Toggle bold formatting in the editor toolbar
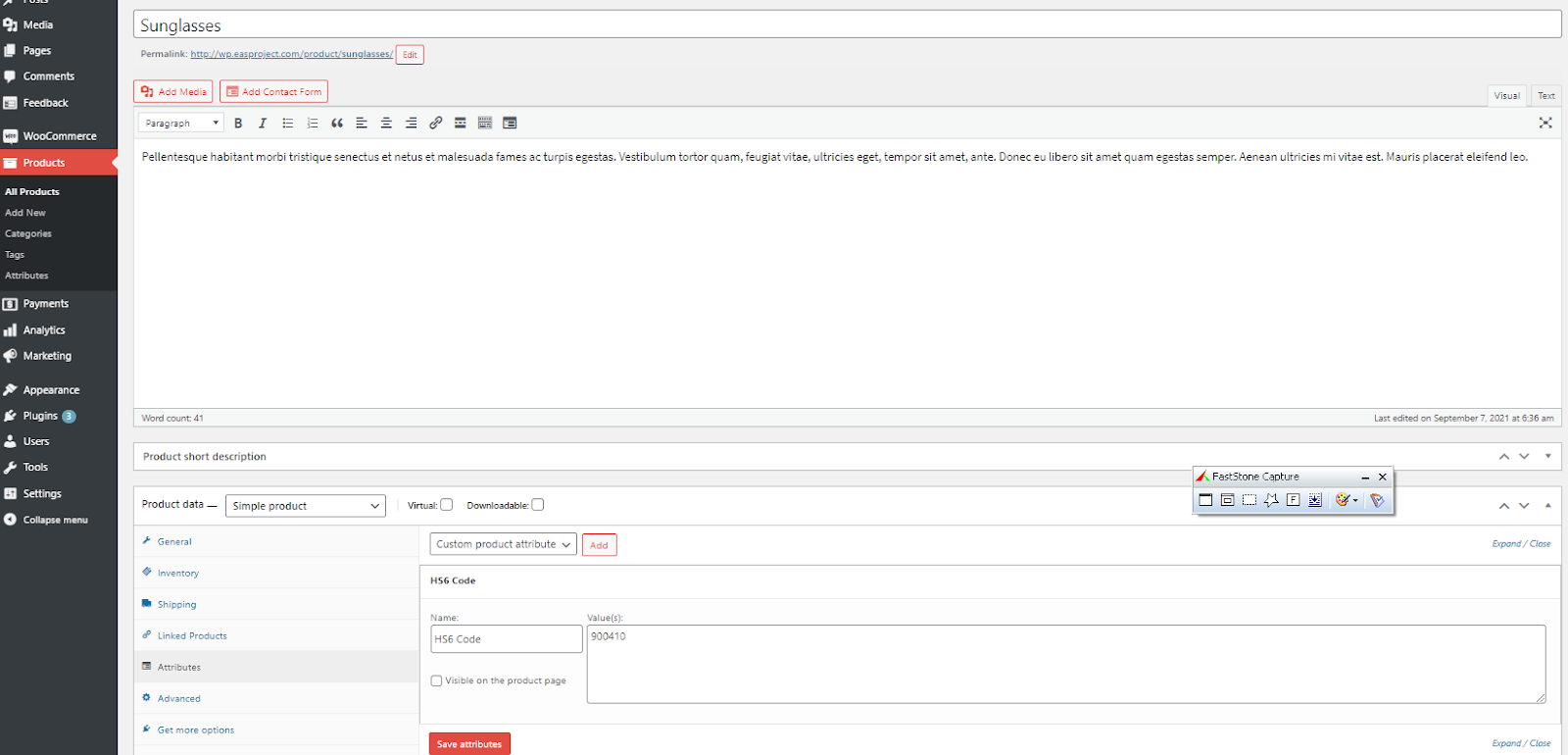1568x755 pixels. click(x=238, y=124)
